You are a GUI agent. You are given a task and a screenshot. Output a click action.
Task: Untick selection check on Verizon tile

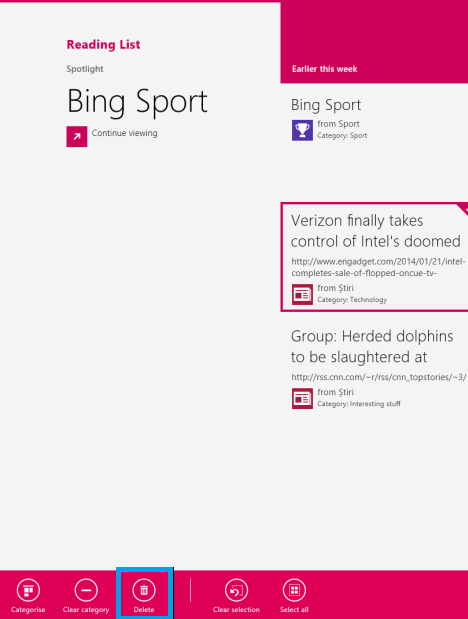pyautogui.click(x=463, y=208)
